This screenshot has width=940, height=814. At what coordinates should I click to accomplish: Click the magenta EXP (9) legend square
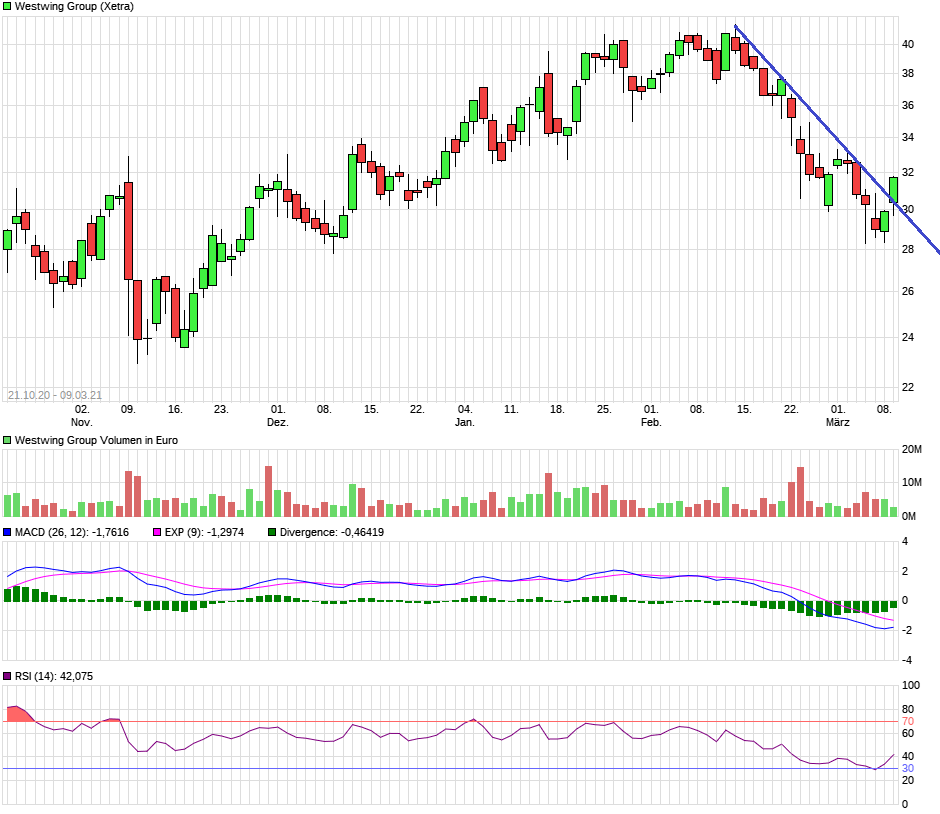tap(156, 532)
